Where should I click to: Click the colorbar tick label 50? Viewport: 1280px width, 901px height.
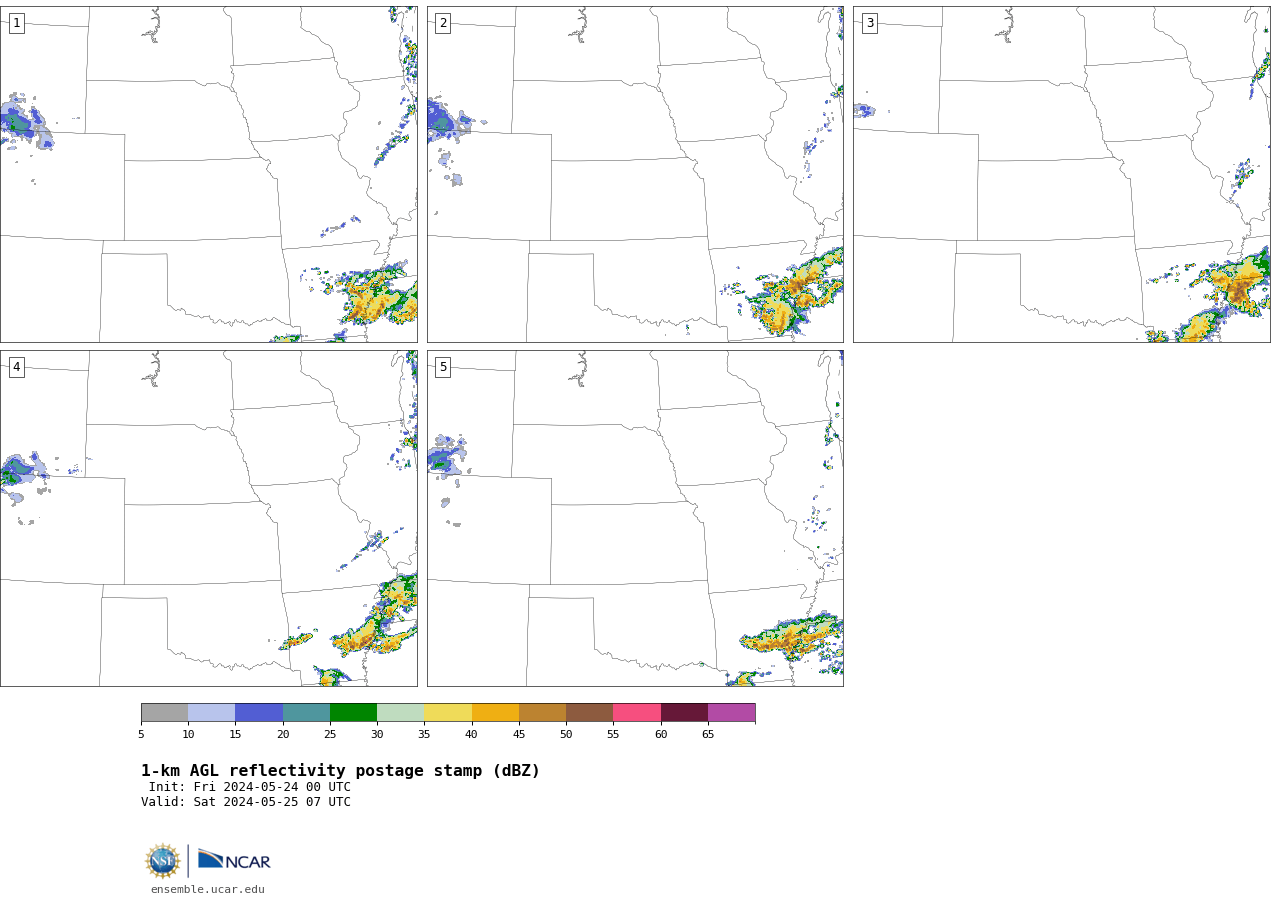(x=566, y=734)
